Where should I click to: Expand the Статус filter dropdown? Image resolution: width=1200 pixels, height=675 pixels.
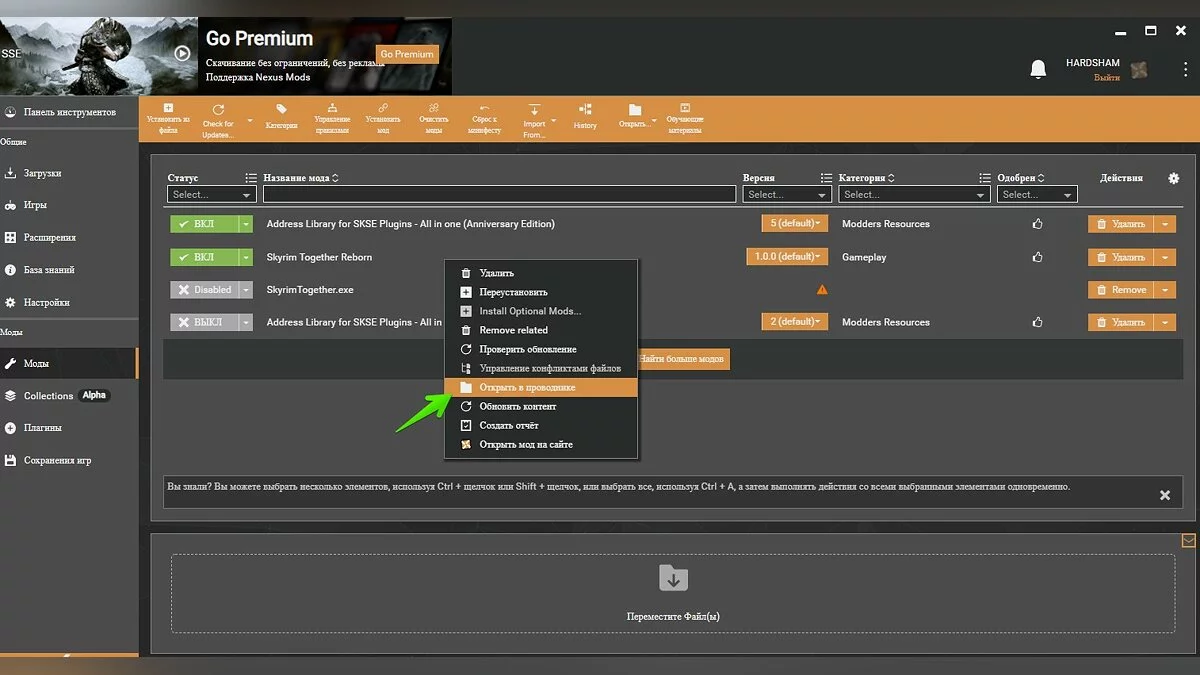point(212,195)
